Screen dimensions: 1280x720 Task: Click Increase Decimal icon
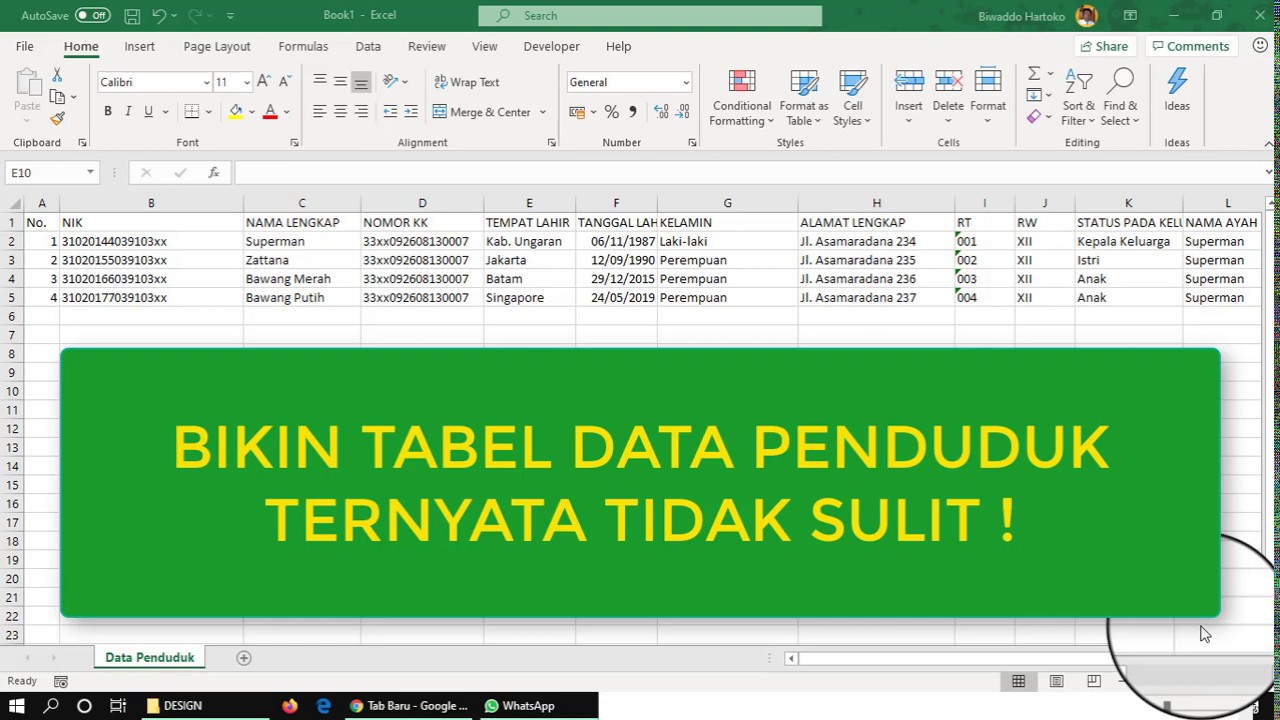[661, 112]
